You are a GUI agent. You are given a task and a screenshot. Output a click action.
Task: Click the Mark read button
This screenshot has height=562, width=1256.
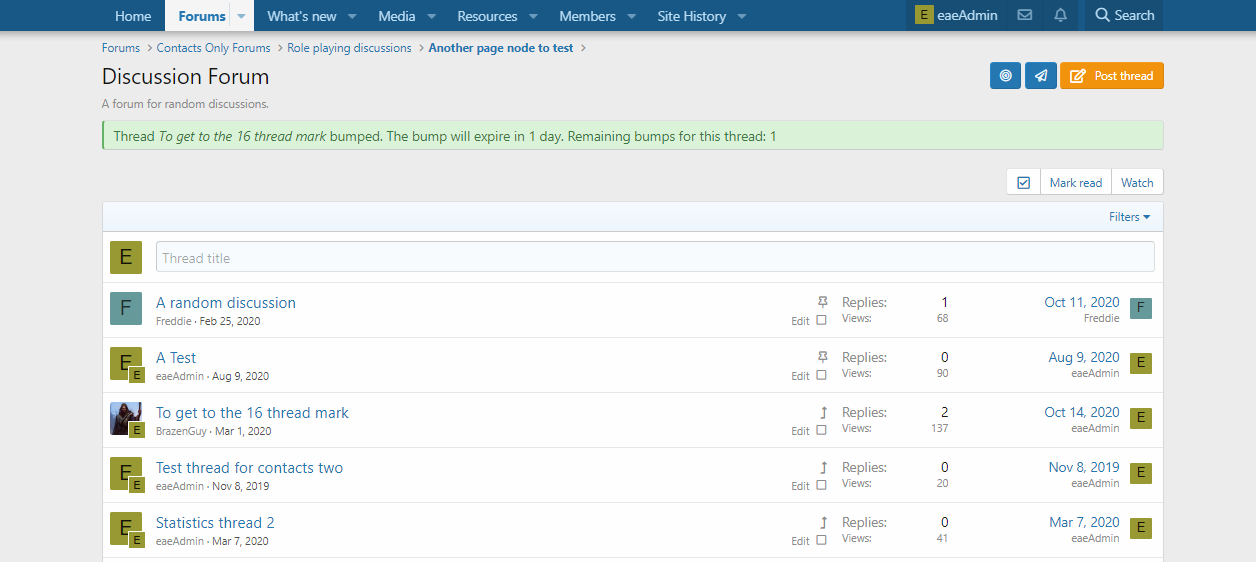click(x=1075, y=182)
